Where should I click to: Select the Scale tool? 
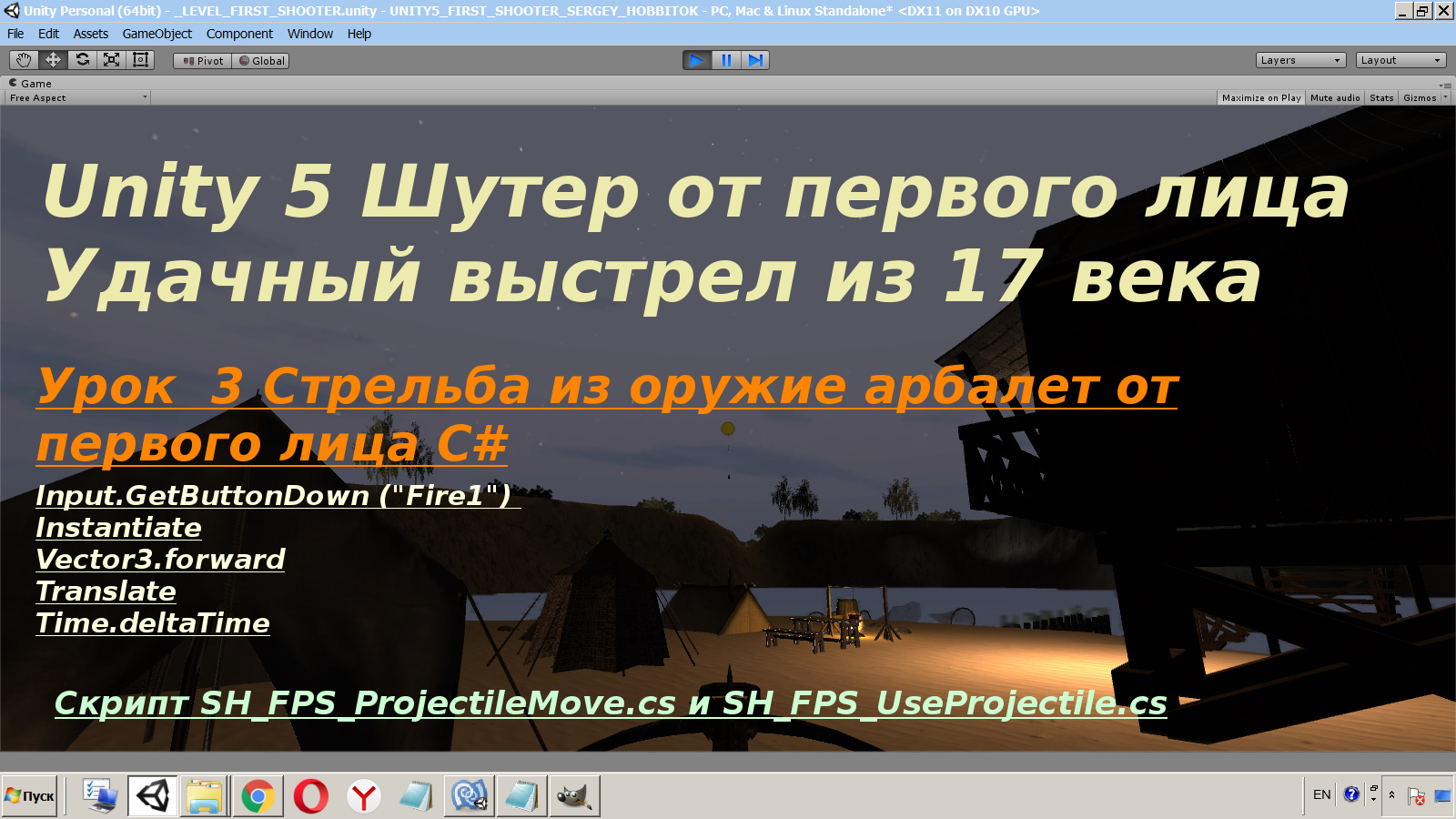point(111,59)
